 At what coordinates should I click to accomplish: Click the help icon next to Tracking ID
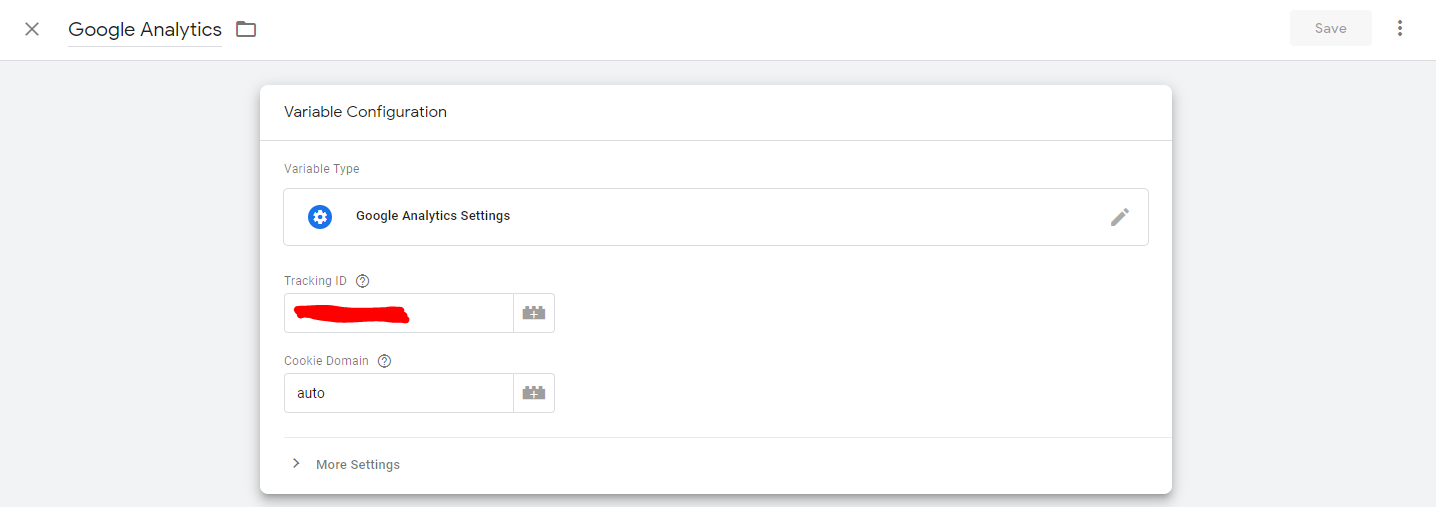tap(363, 281)
